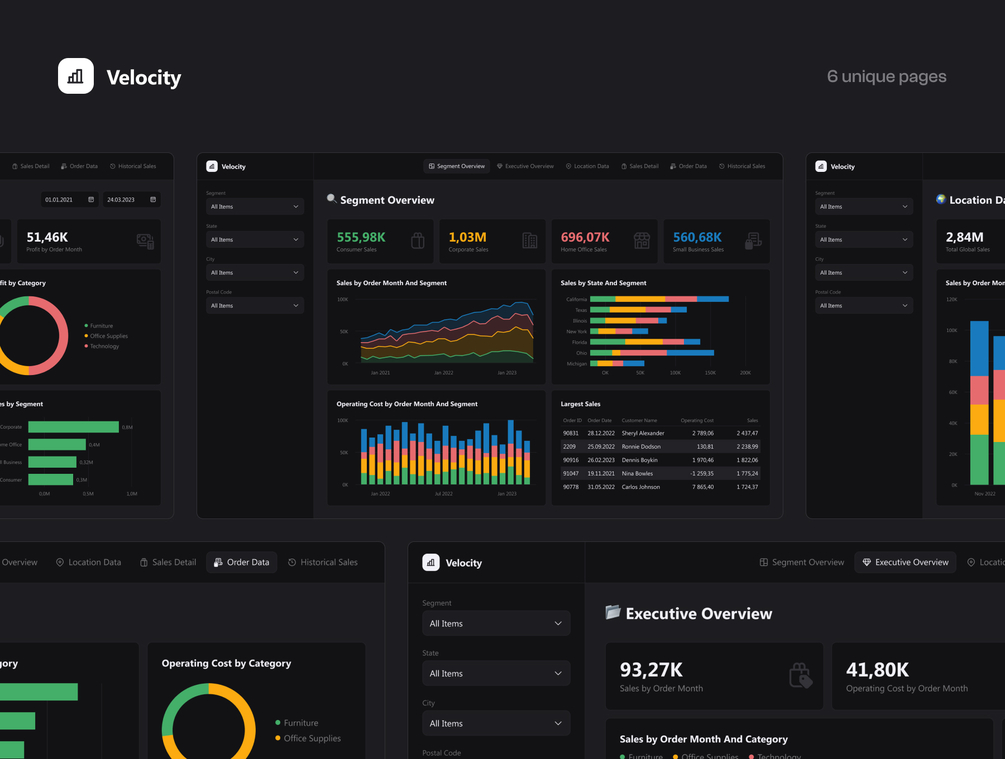Expand the City dropdown in the Executive Overview window

[496, 723]
